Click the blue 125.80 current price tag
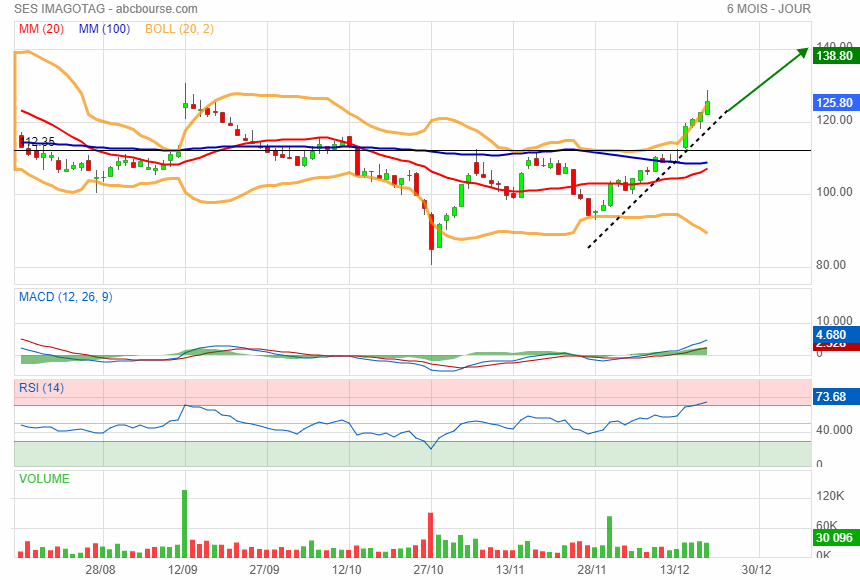Screen dimensions: 860x580 click(x=835, y=103)
